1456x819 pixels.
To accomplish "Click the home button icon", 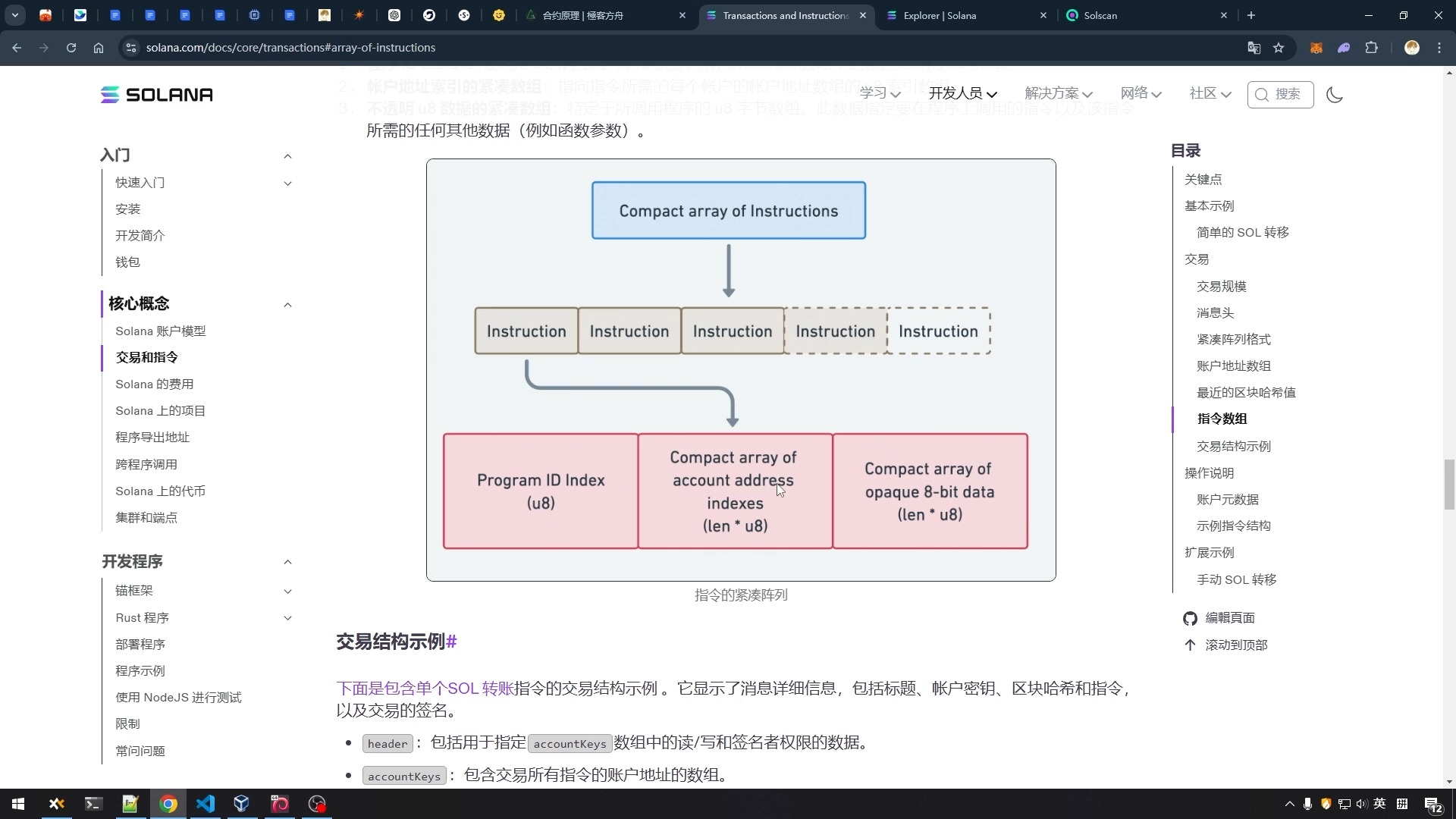I will coord(99,48).
